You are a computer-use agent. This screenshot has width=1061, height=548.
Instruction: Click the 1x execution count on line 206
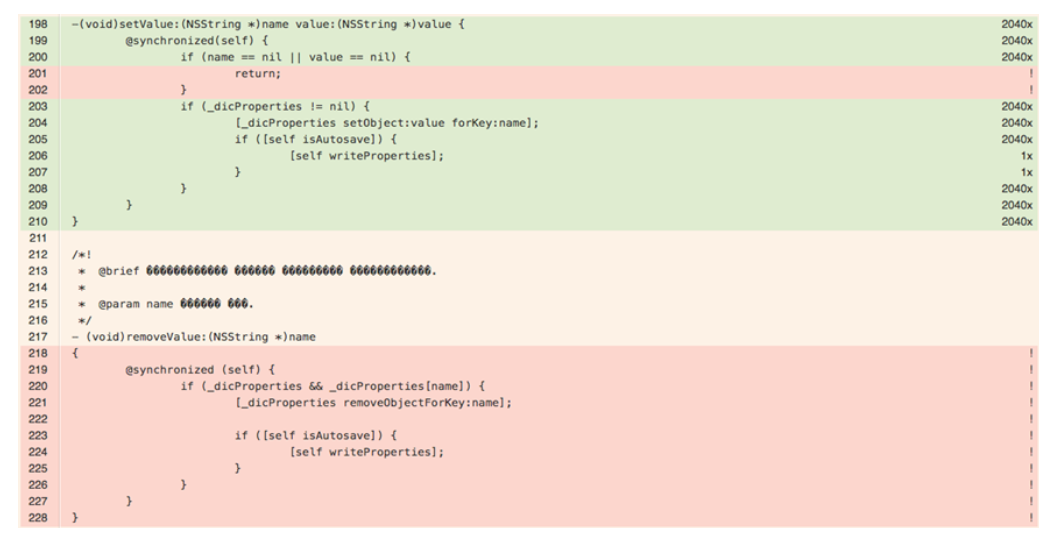click(1024, 155)
